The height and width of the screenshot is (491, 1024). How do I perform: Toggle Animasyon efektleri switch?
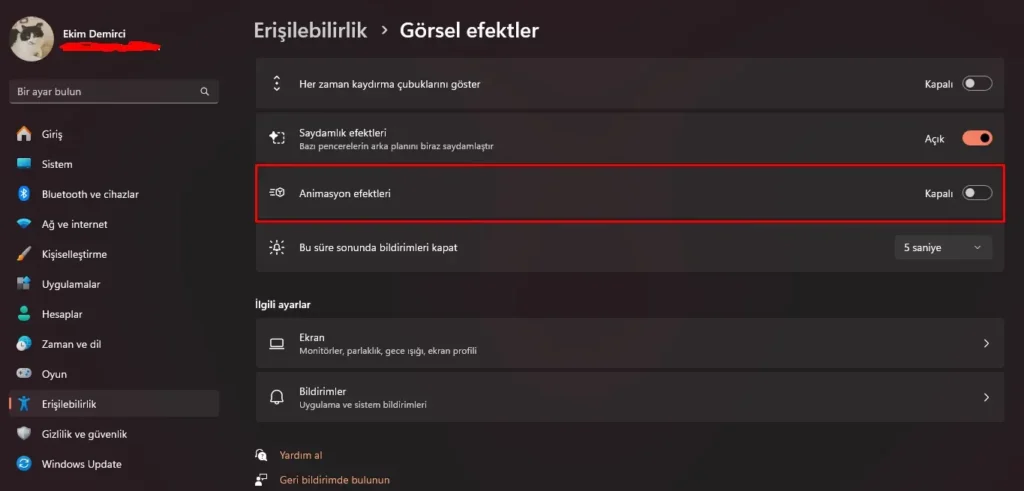(976, 193)
